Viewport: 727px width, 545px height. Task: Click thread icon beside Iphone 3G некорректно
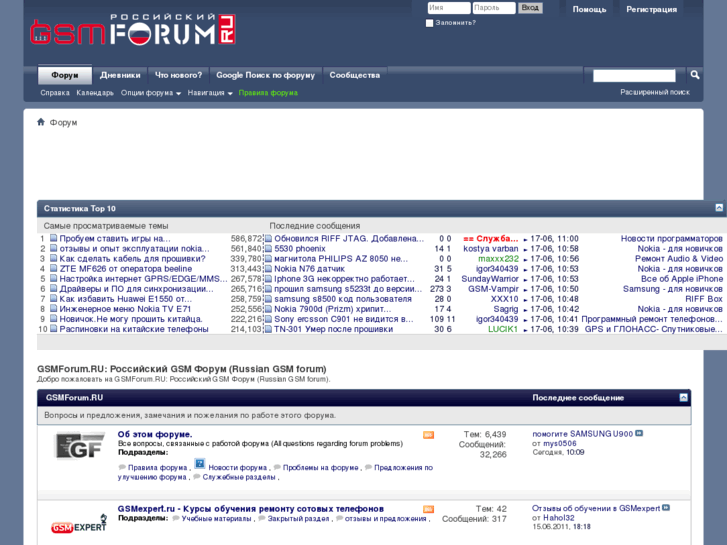pos(268,279)
